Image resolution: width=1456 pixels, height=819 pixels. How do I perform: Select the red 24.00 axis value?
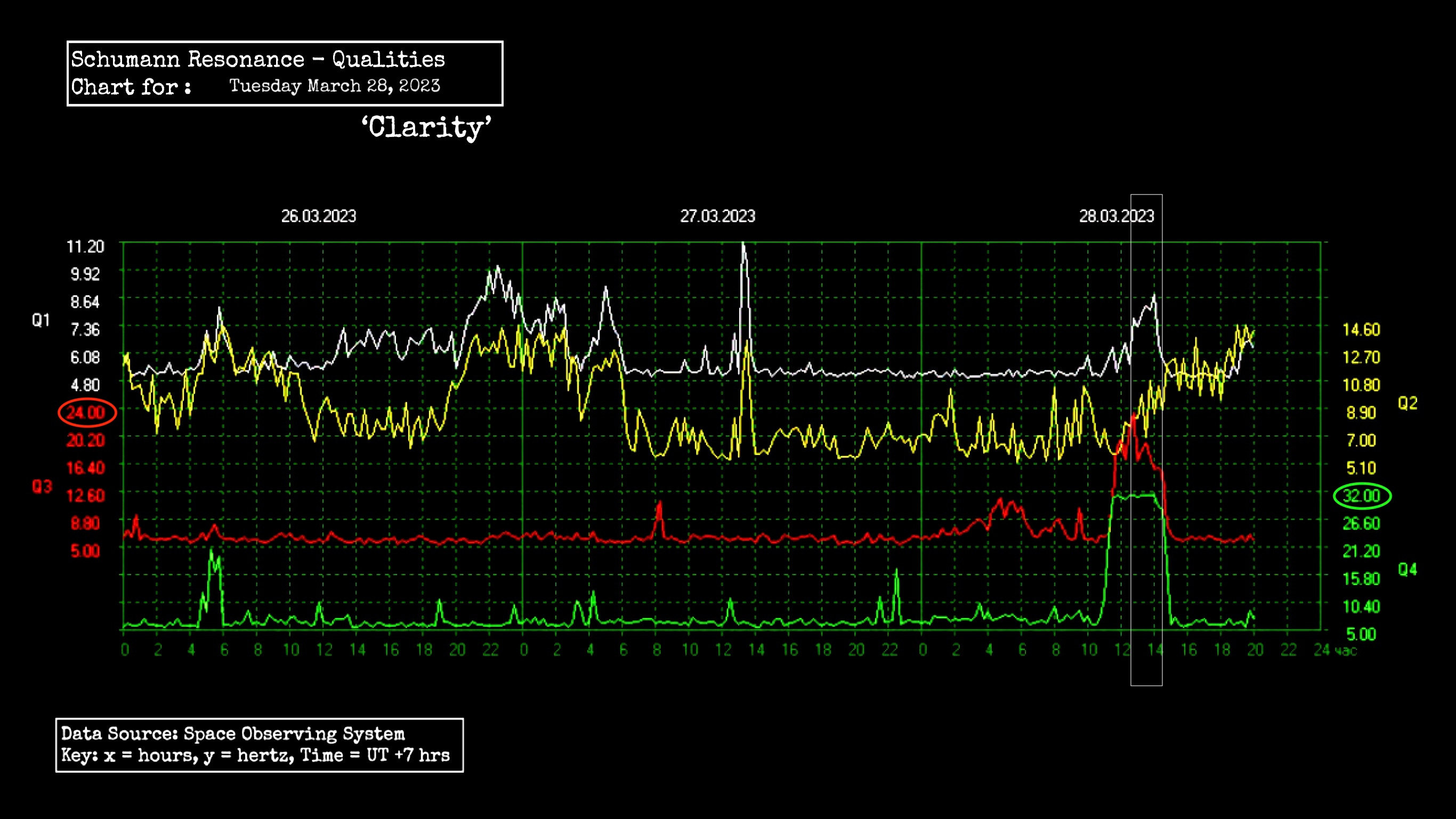86,412
